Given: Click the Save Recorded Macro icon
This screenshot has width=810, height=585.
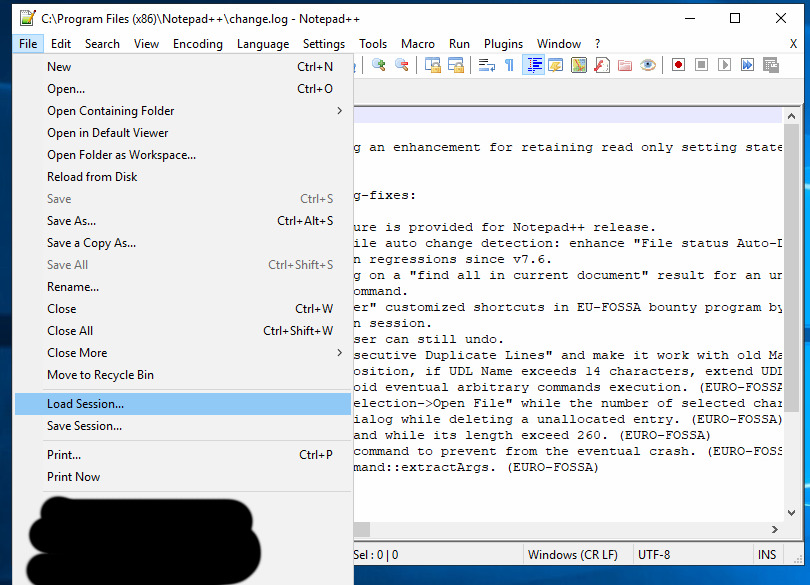Looking at the screenshot, I should 771,64.
